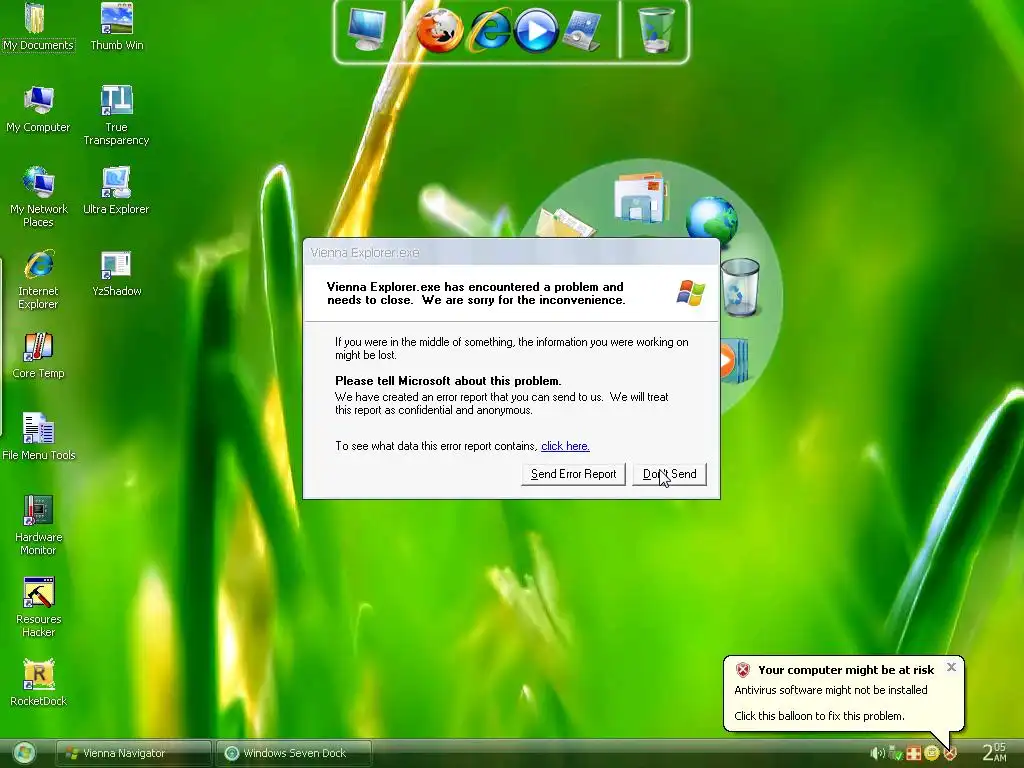Viewport: 1024px width, 768px height.
Task: Switch to Vienna Navigator taskbar button
Action: 134,753
